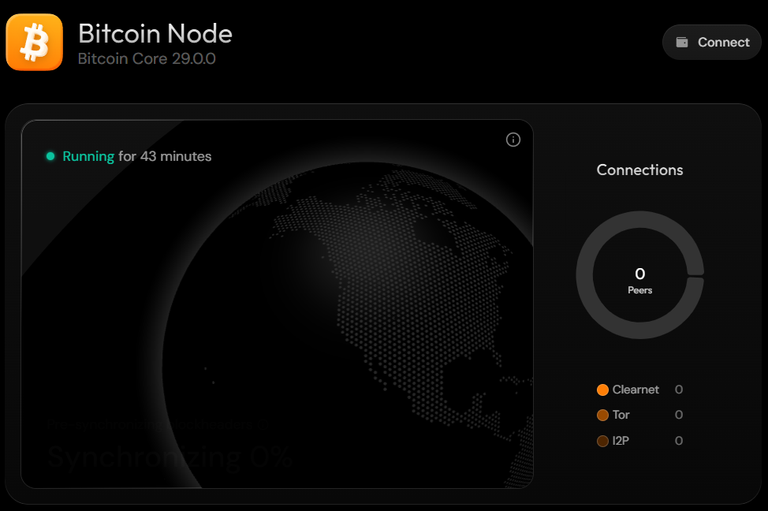
Task: Click the faded 'Synchronizing 0%' text
Action: pyautogui.click(x=170, y=457)
